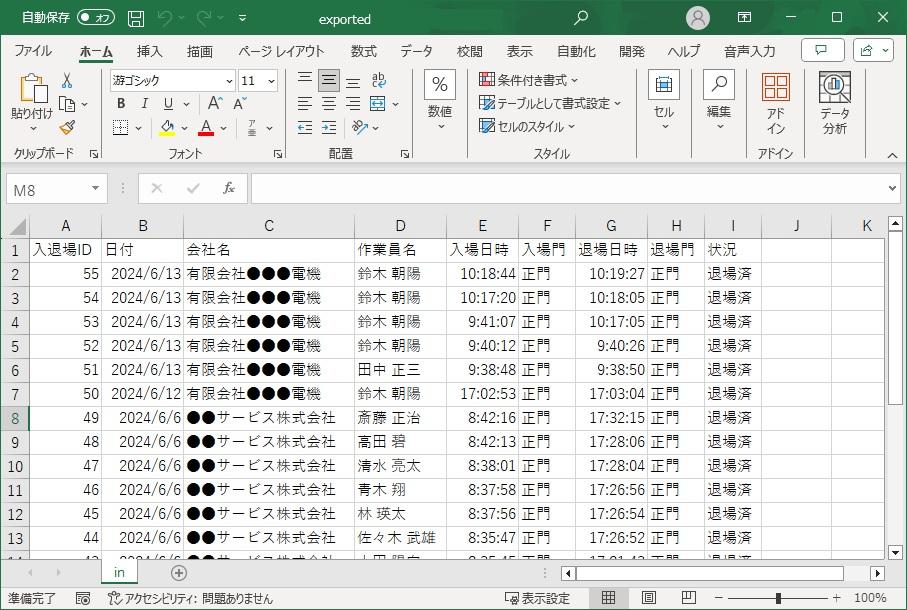Screen dimensions: 907x610
Task: Switch to the 数式 tab
Action: pos(364,51)
